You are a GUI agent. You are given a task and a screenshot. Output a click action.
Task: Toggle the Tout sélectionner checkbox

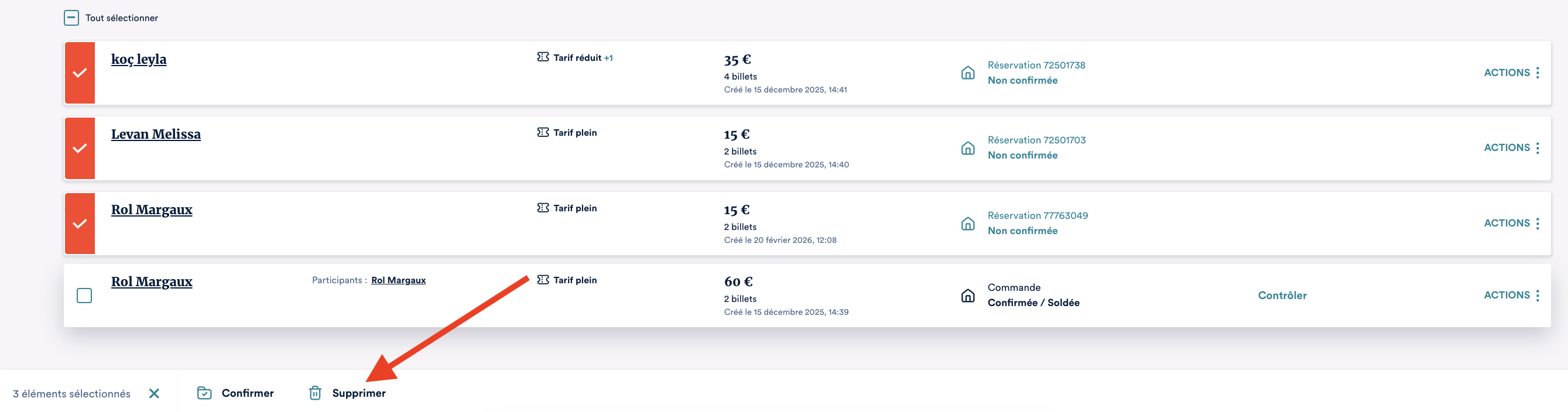(x=71, y=18)
